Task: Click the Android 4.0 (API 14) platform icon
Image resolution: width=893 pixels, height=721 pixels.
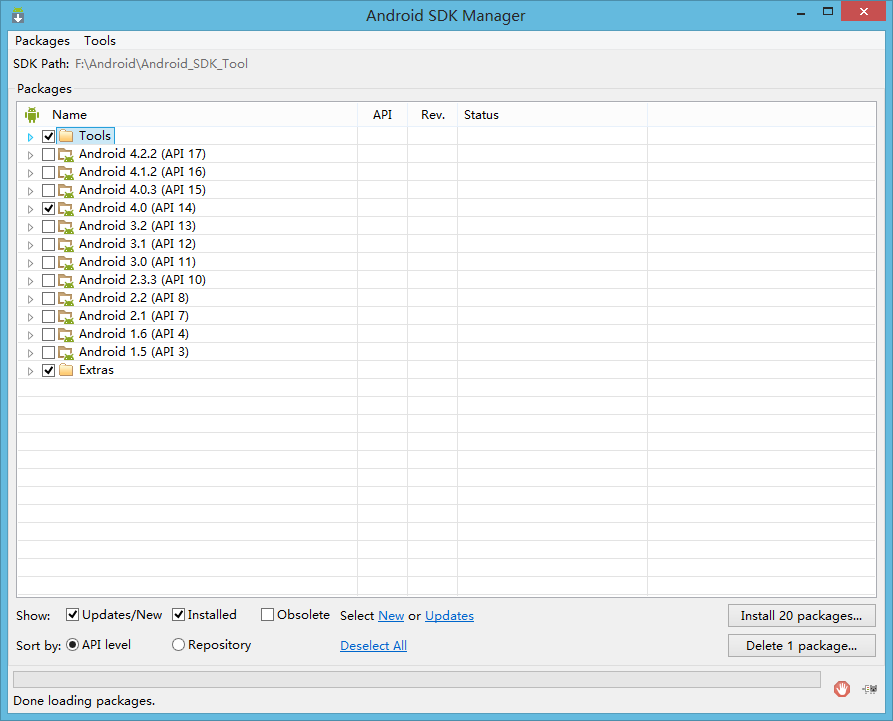Action: click(x=66, y=208)
